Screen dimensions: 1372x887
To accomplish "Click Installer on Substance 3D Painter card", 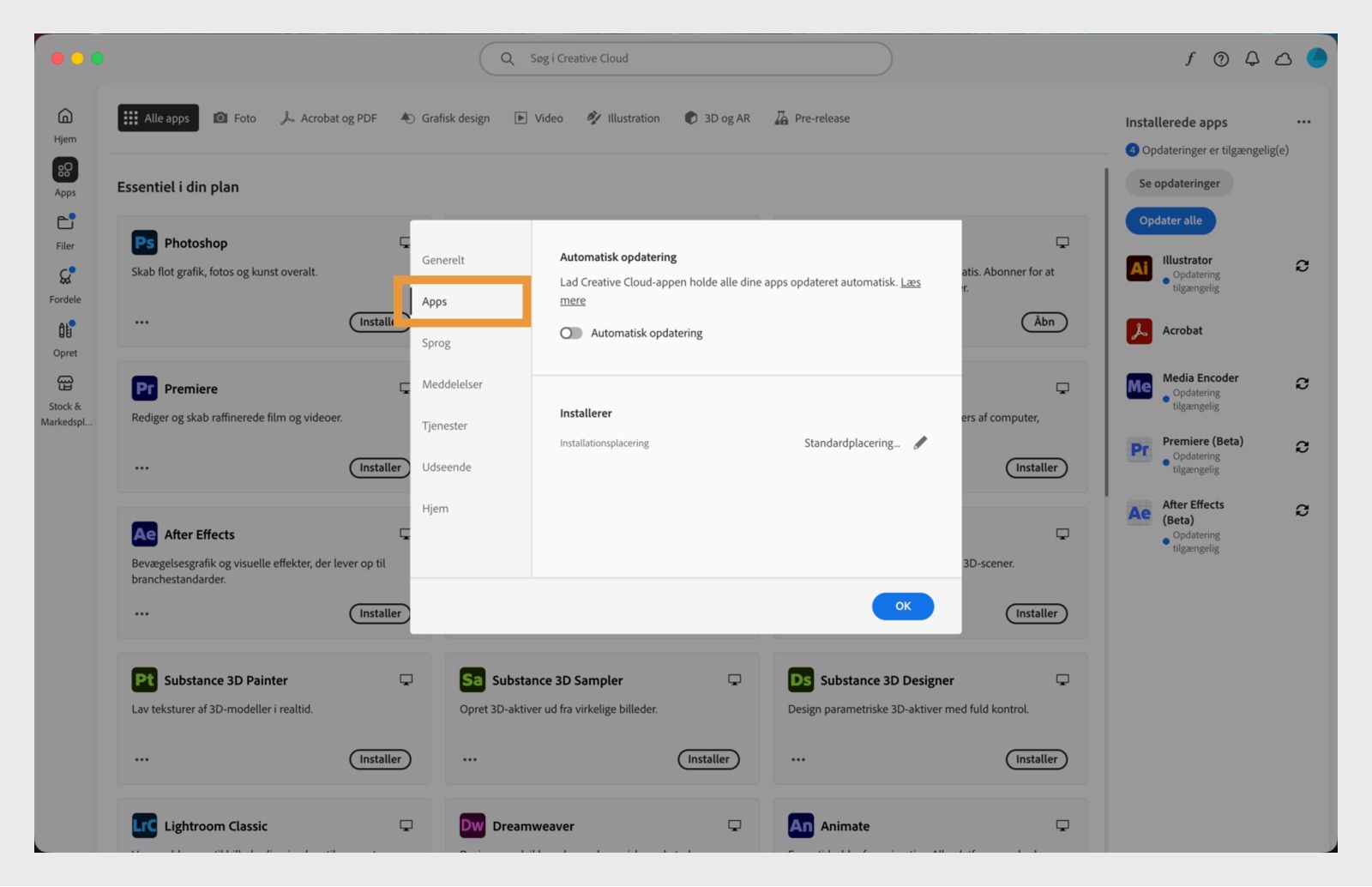I will (x=380, y=759).
